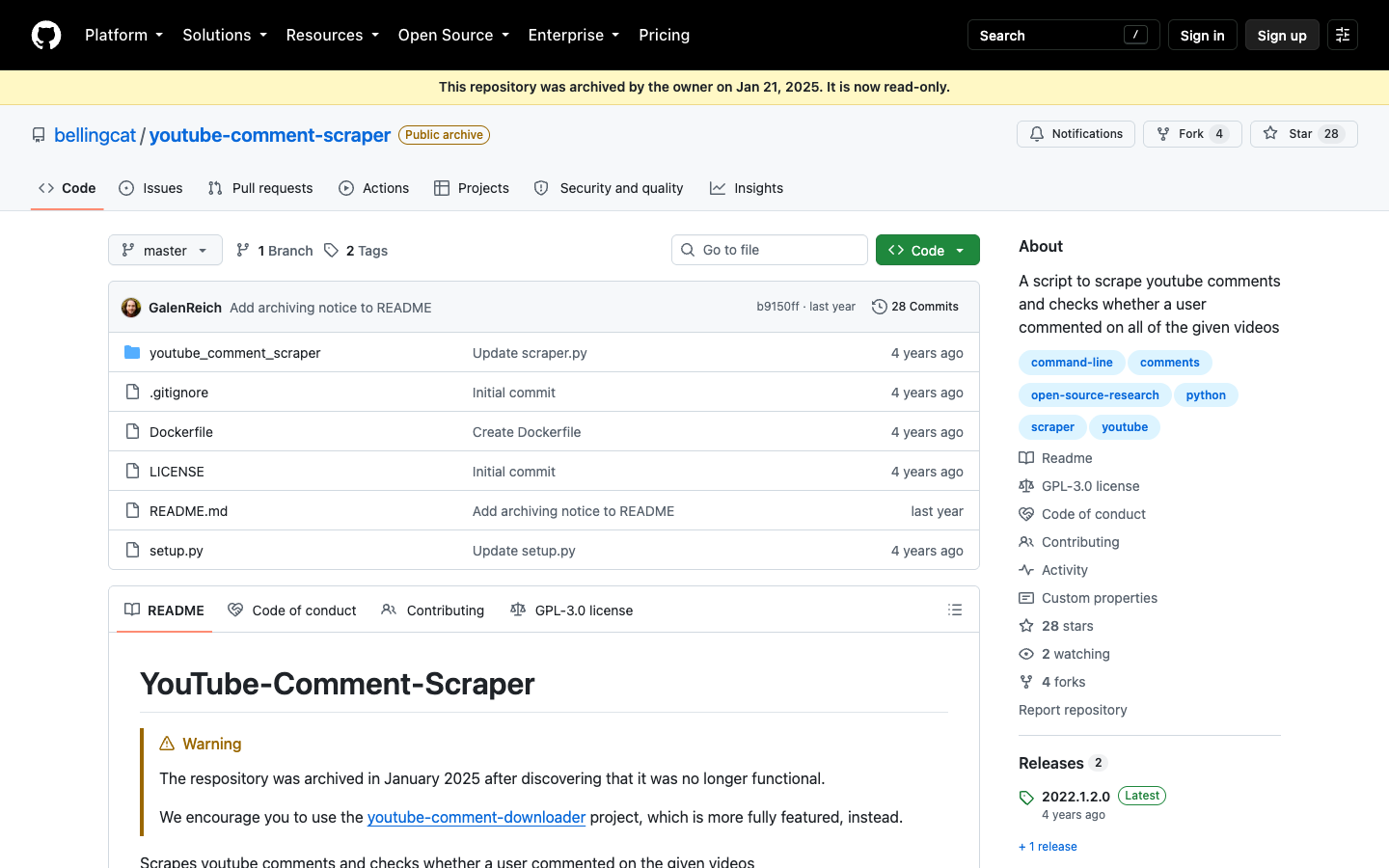Expand the Solutions menu

pos(225,35)
